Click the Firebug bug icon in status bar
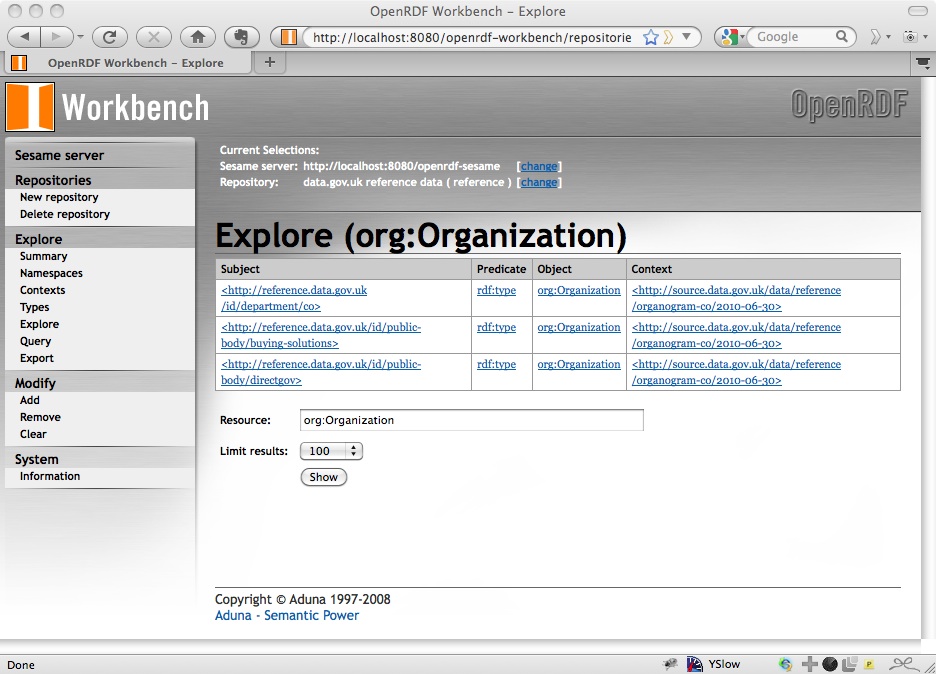Screen dimensions: 936x674 click(x=670, y=663)
